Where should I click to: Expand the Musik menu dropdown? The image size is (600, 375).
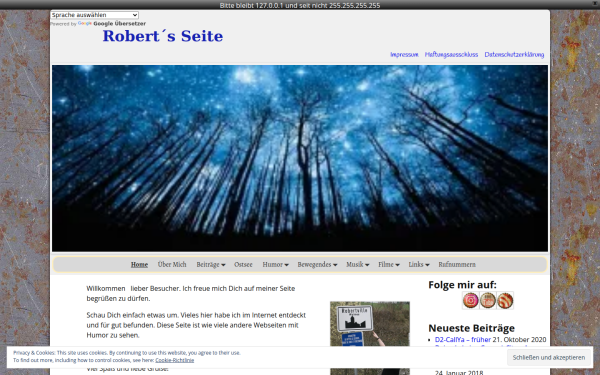click(358, 264)
